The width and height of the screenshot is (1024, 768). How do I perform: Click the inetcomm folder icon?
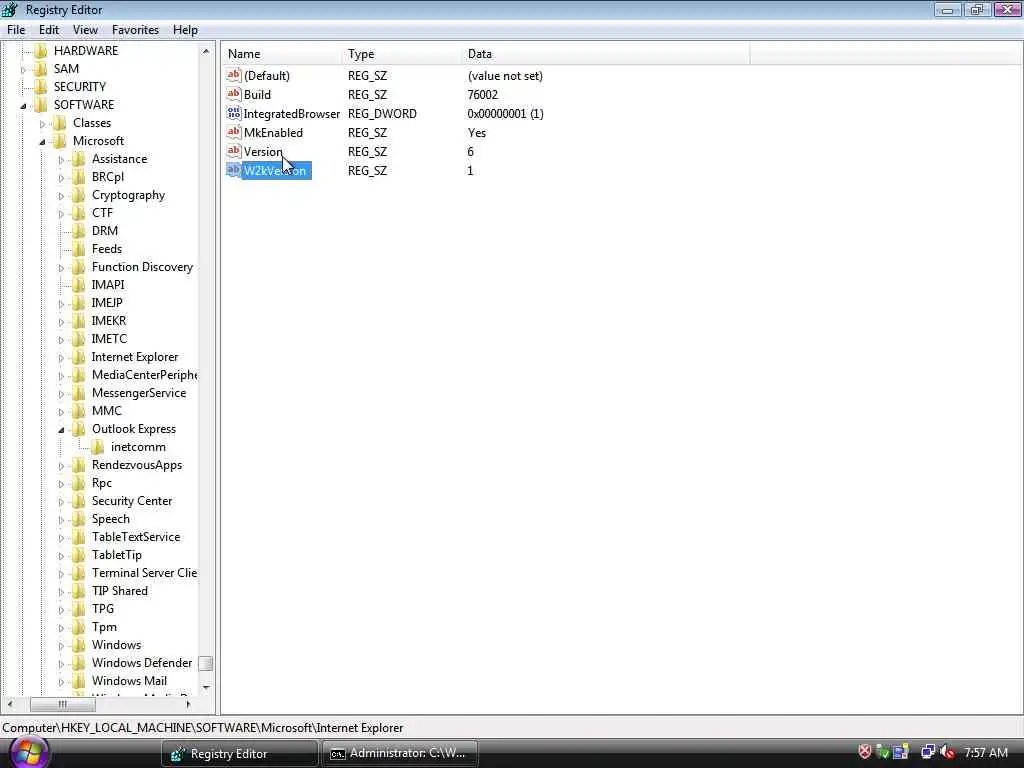pos(98,447)
